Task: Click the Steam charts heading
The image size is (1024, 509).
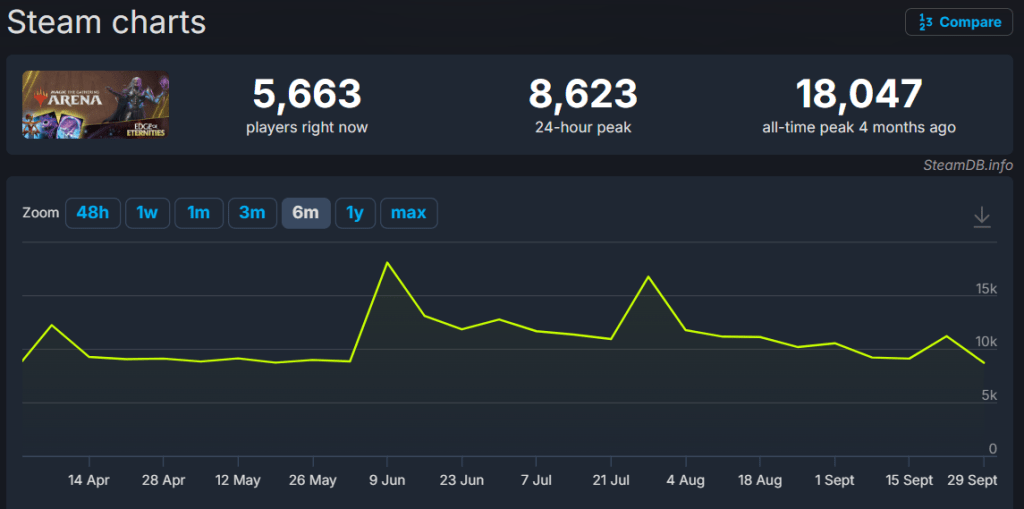Action: pyautogui.click(x=107, y=21)
